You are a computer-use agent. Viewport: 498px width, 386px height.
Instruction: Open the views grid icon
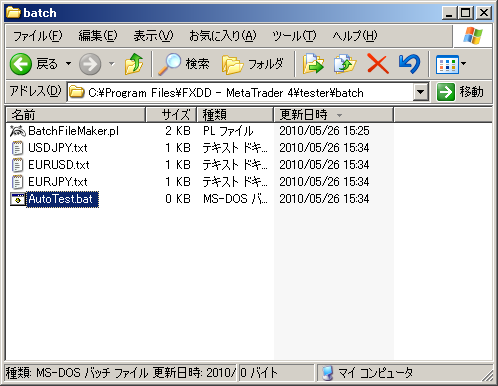pyautogui.click(x=447, y=64)
